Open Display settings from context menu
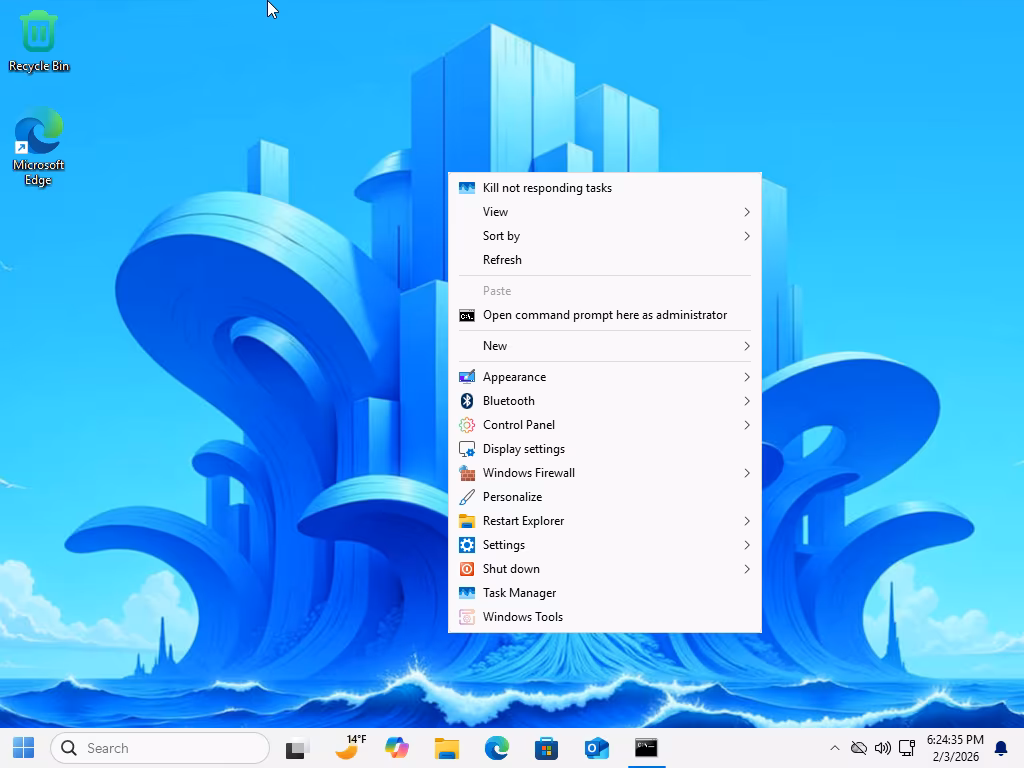Screen dimensions: 1024x768 tap(524, 449)
